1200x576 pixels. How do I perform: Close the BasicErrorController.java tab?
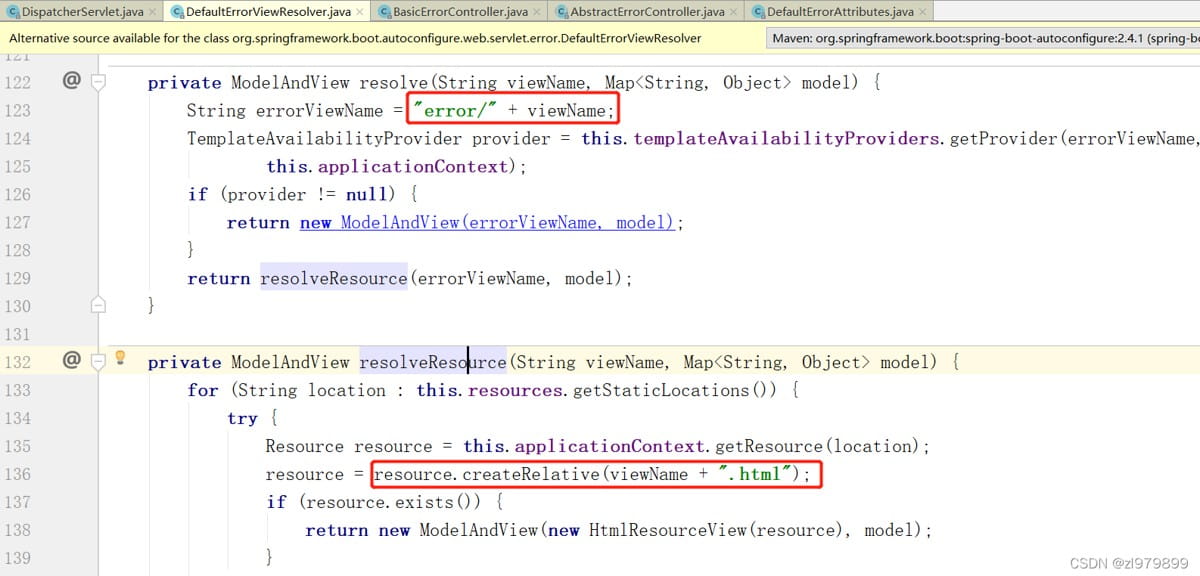(x=537, y=13)
